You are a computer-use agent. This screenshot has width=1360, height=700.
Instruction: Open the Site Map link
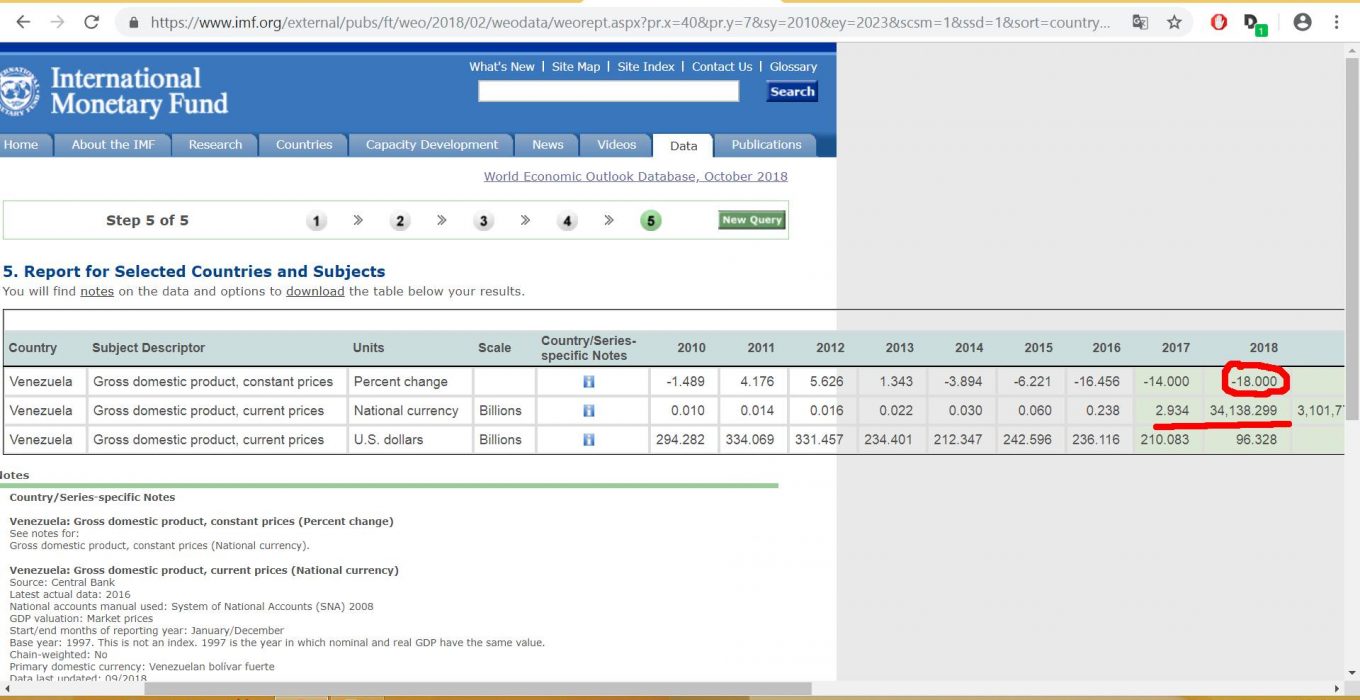pos(576,67)
